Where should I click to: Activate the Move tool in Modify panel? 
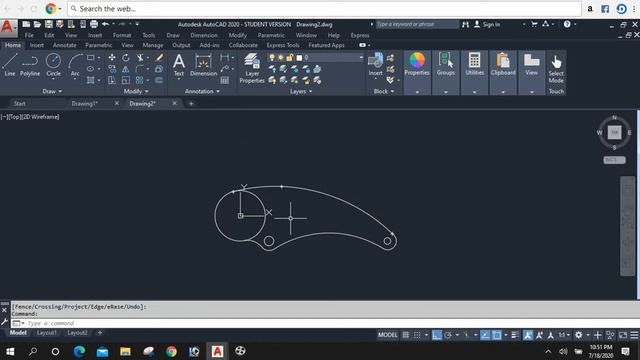point(112,58)
